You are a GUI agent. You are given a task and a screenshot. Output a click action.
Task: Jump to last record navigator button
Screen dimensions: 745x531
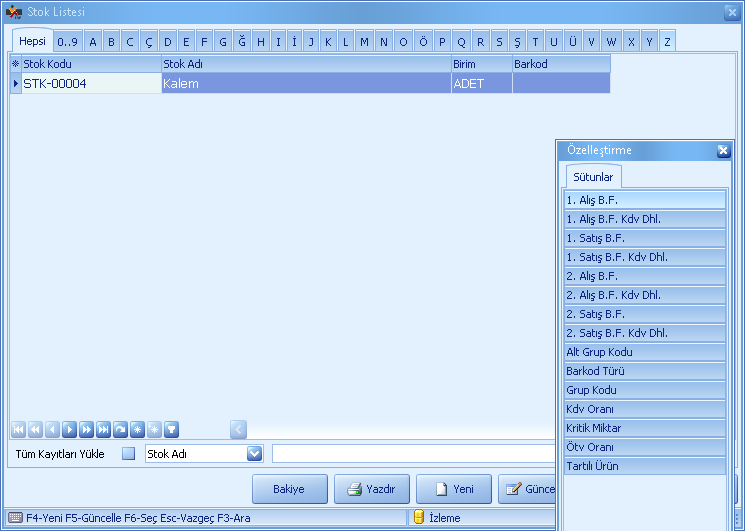[x=103, y=429]
